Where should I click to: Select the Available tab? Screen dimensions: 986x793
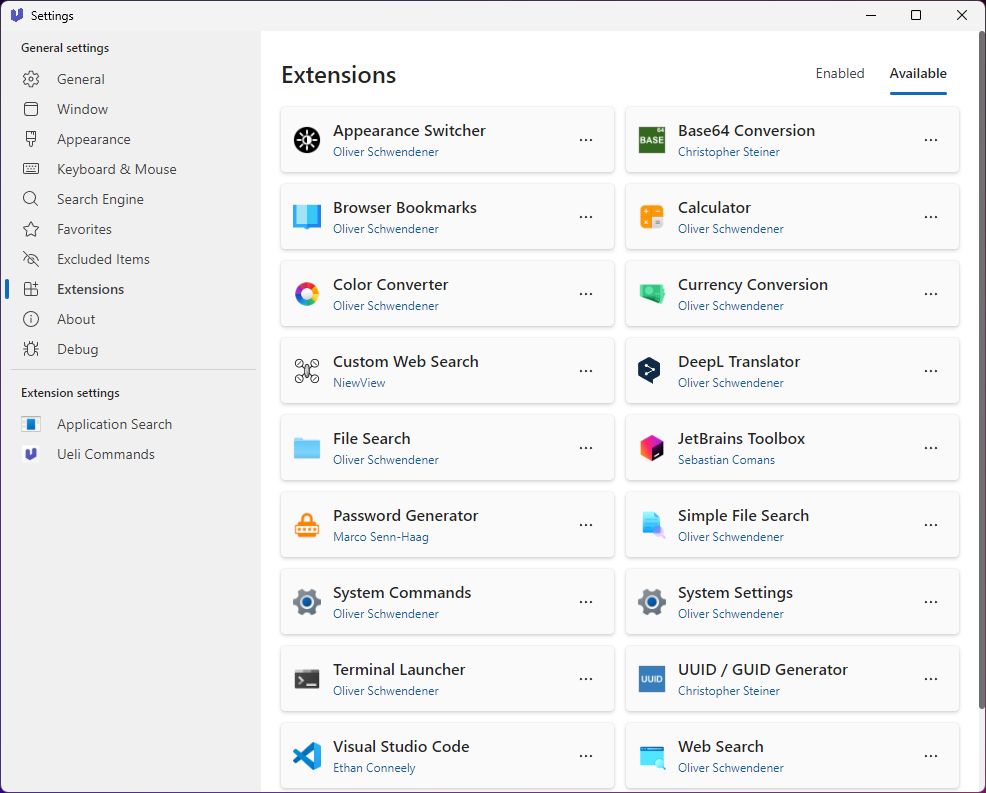coord(918,73)
